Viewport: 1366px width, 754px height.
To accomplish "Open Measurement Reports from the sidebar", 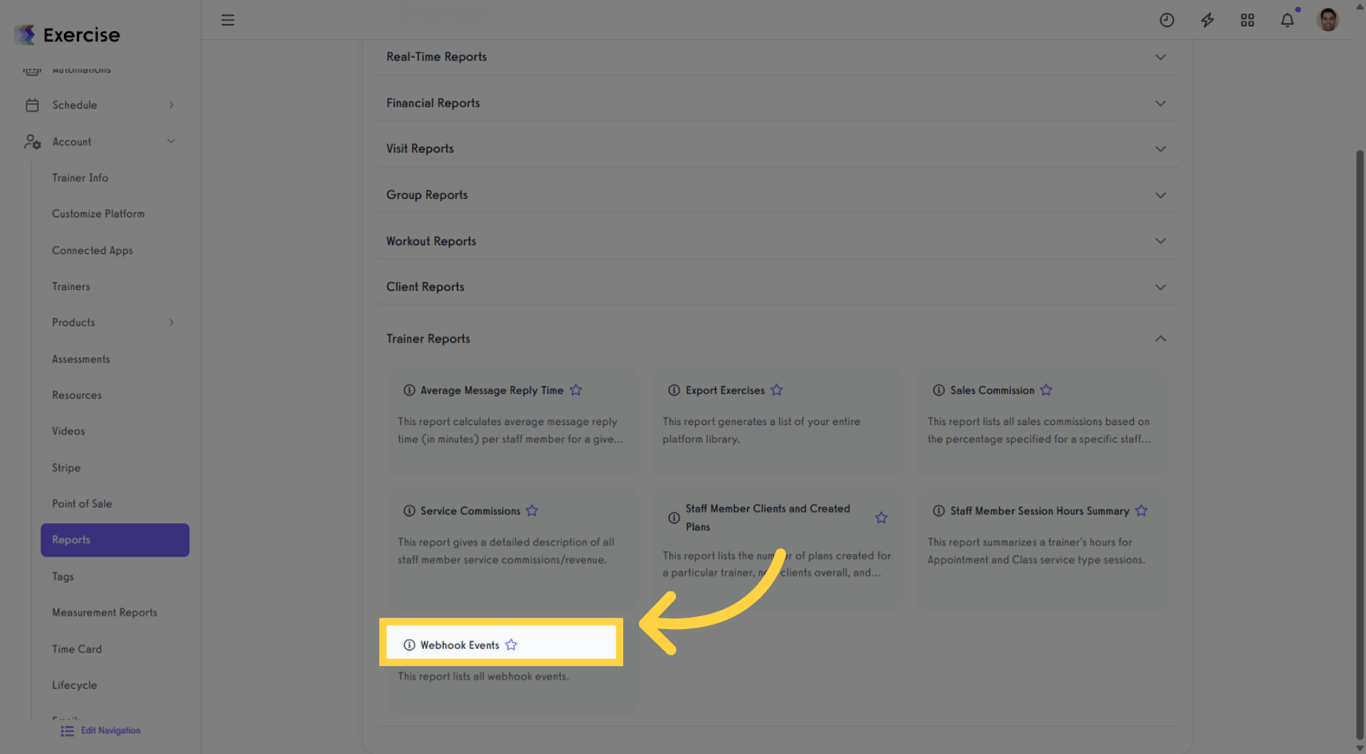I will coord(105,612).
